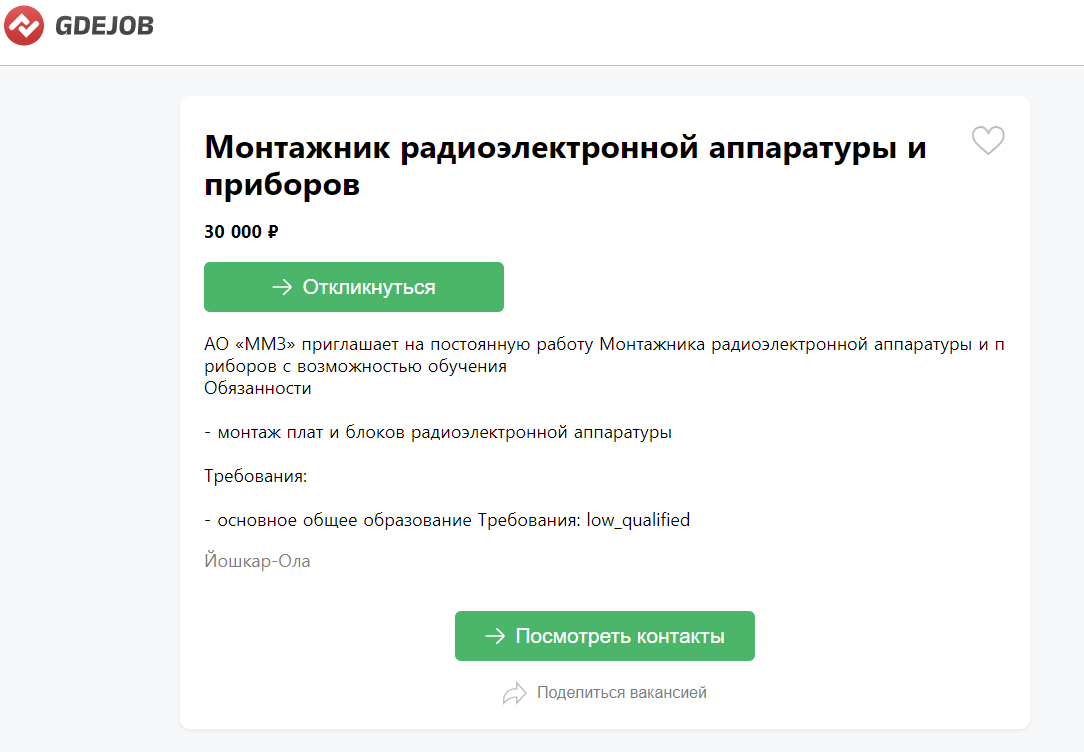Click the arrow icon inside Откликнуться button
This screenshot has height=752, width=1084.
click(x=282, y=287)
